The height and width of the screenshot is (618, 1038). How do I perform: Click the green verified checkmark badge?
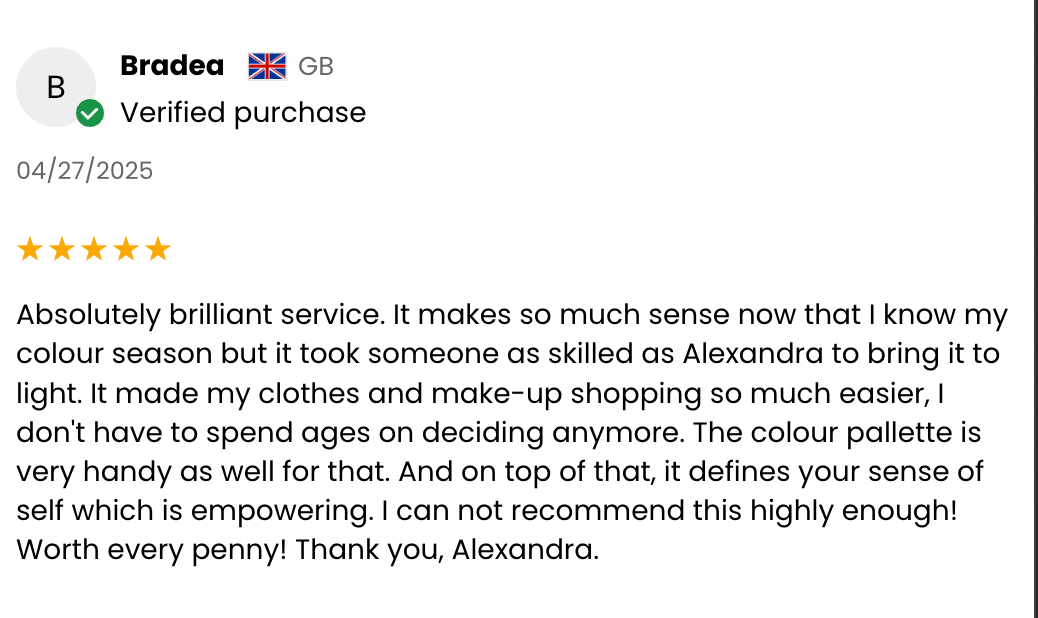coord(90,114)
